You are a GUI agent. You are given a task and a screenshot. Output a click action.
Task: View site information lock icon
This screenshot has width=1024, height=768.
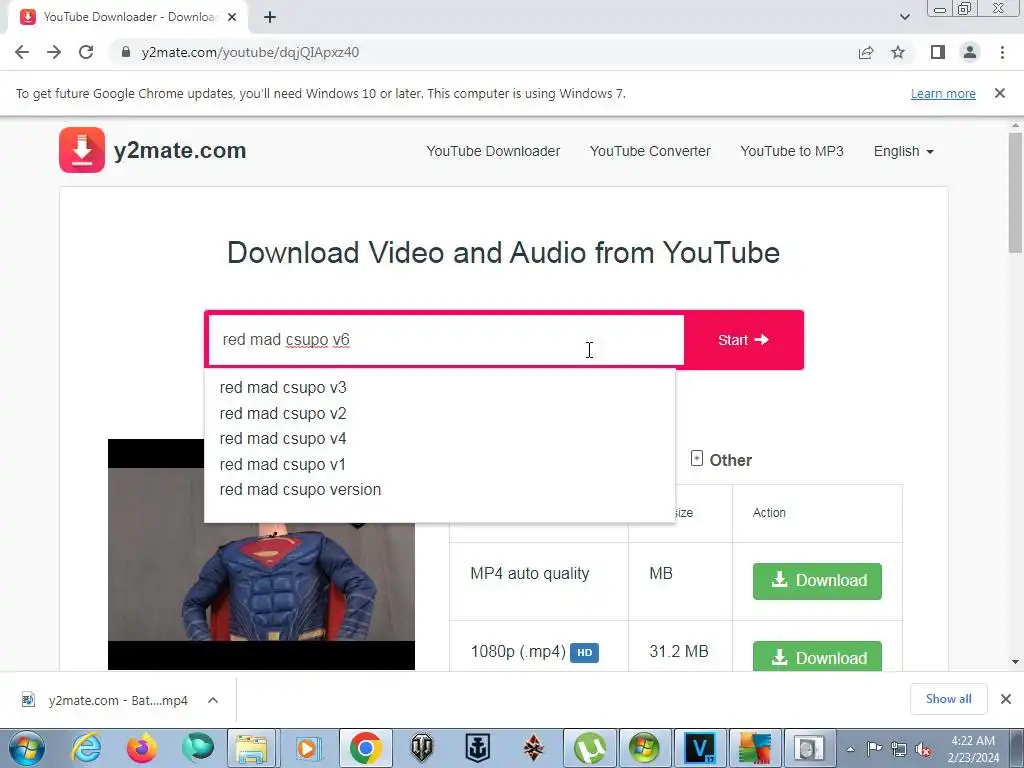tap(126, 52)
